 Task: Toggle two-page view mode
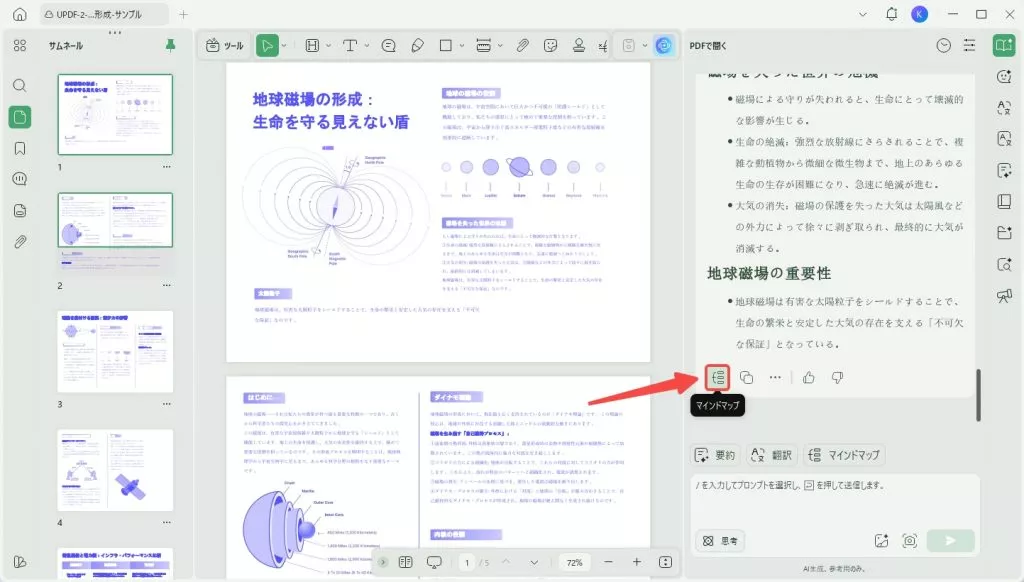[405, 562]
